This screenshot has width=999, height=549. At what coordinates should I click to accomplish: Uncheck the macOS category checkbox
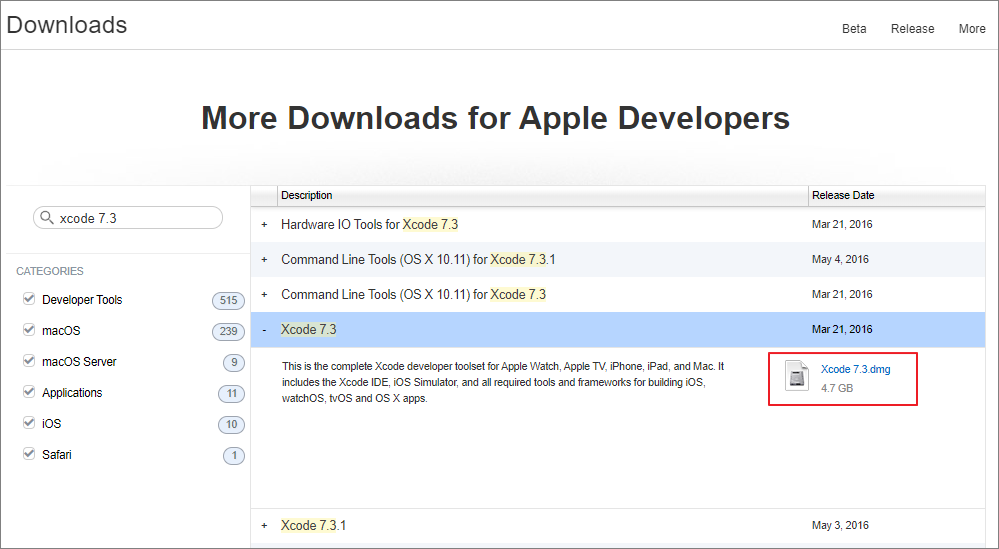tap(29, 330)
